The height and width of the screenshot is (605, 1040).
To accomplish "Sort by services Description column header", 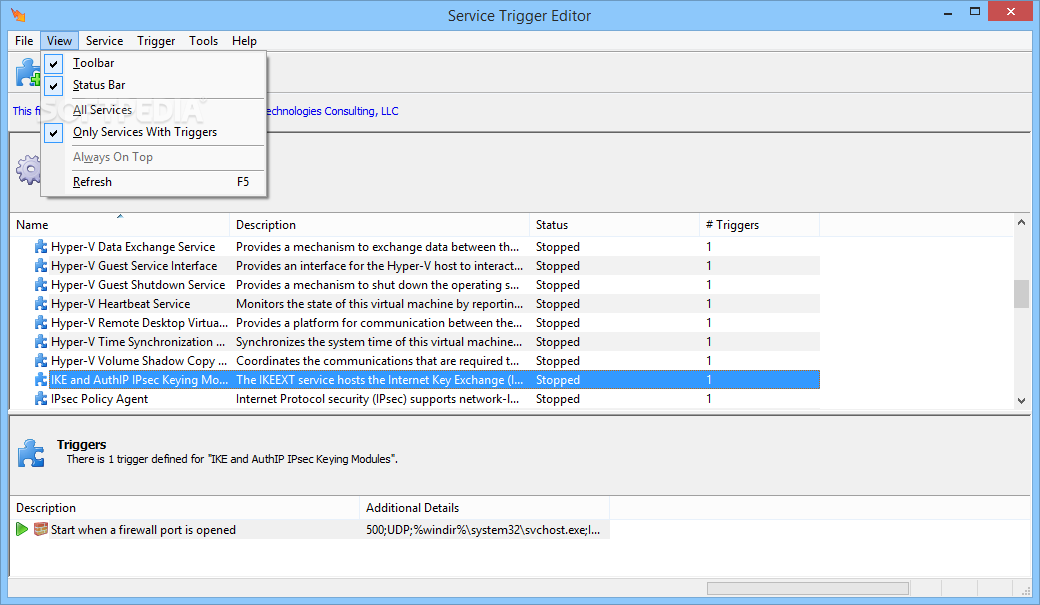I will [x=379, y=225].
